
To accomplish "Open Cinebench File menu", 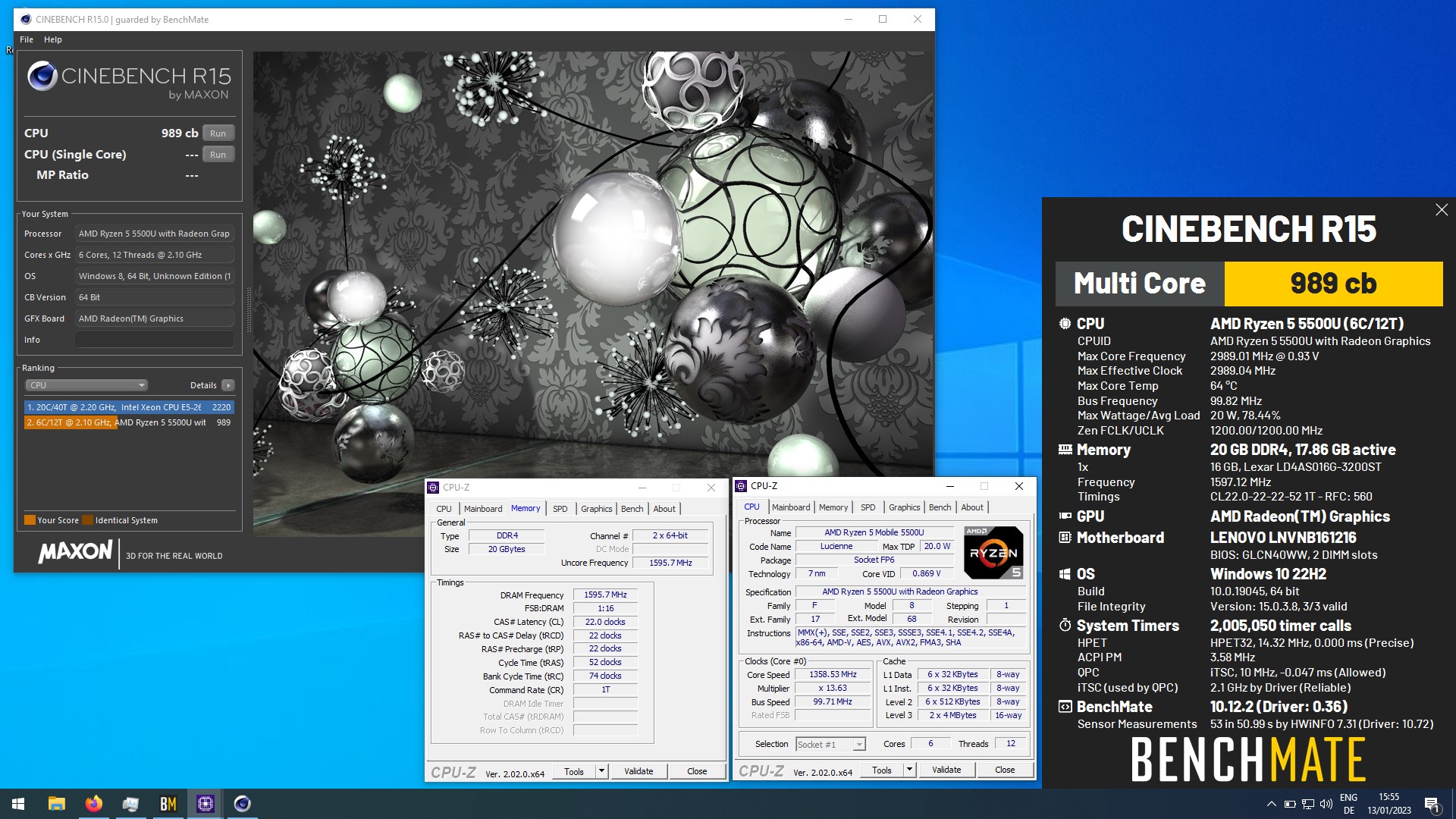I will click(27, 39).
